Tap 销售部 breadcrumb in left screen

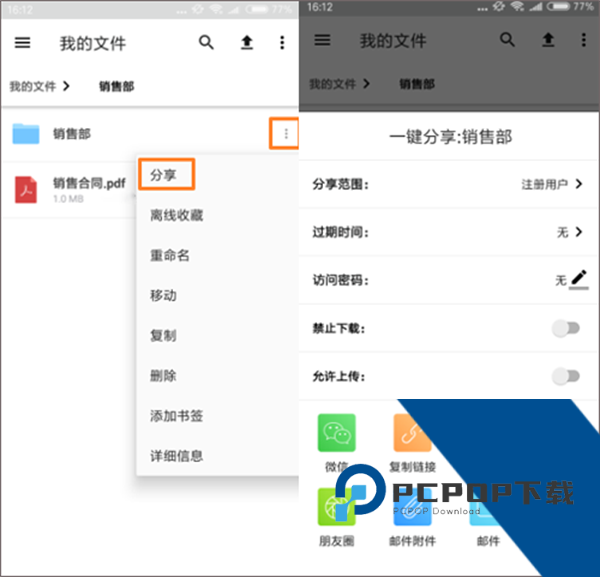click(x=117, y=86)
